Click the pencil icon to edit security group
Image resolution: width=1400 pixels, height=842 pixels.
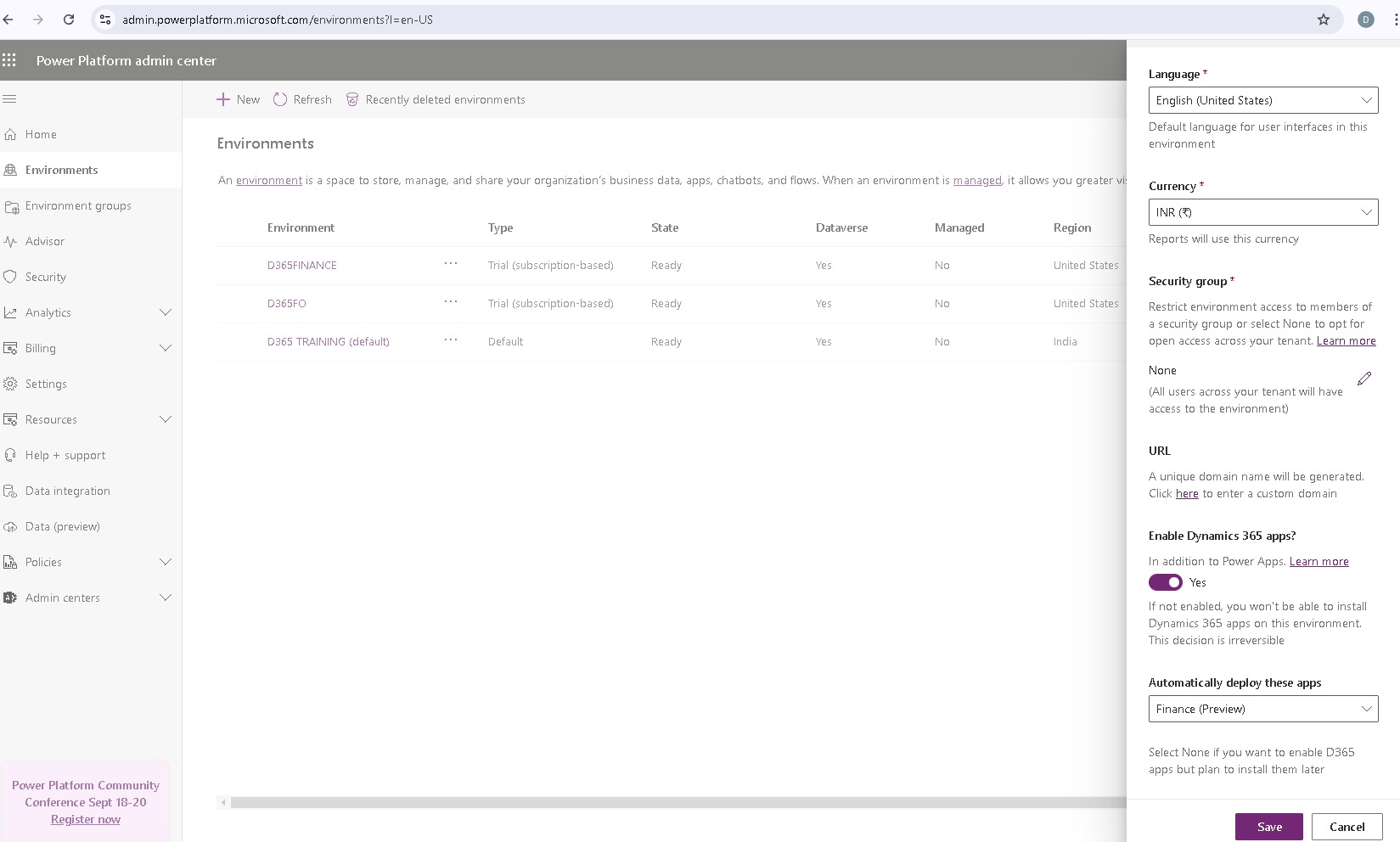pos(1363,379)
